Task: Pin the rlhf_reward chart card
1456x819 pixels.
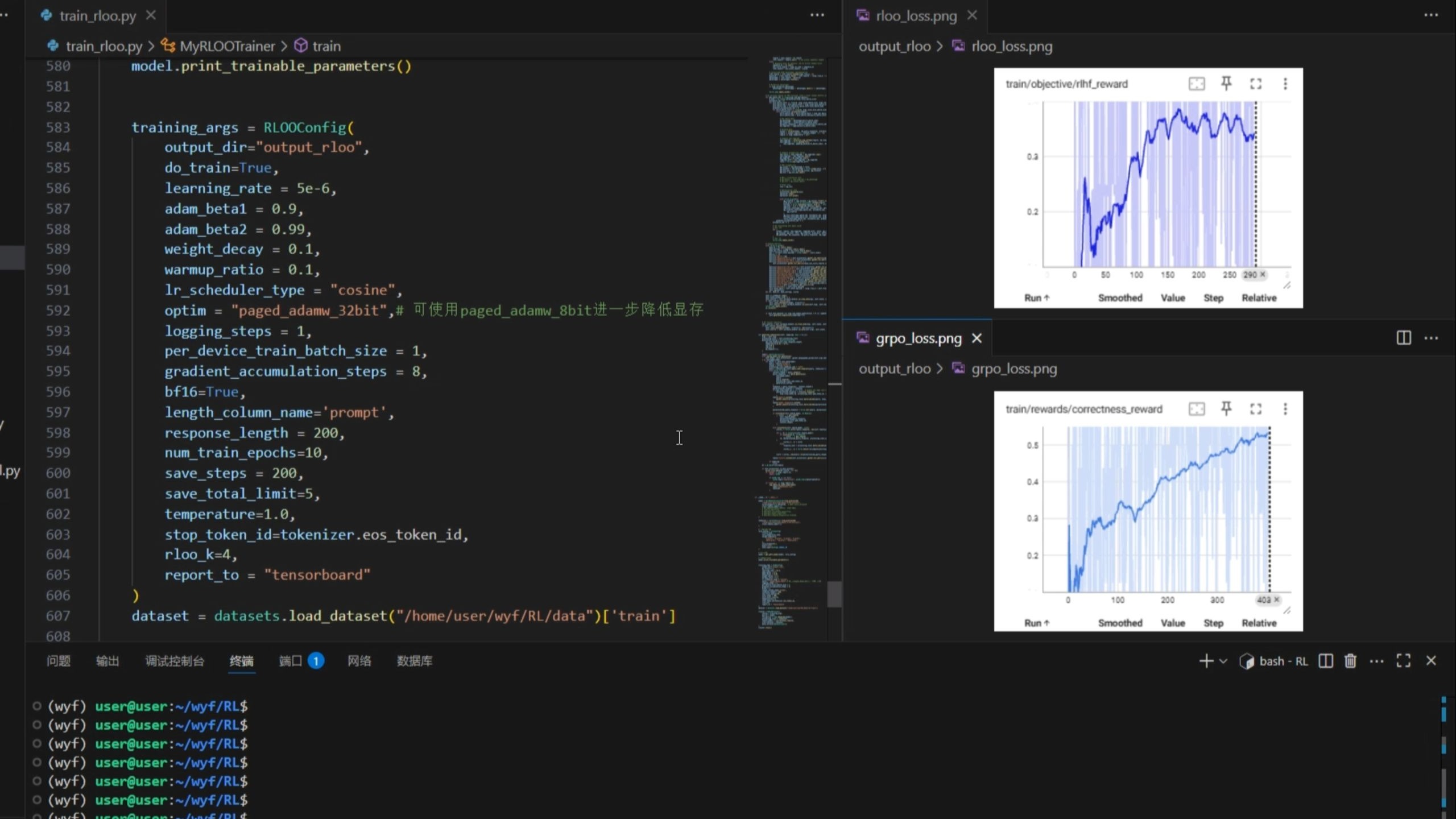Action: coord(1226,84)
